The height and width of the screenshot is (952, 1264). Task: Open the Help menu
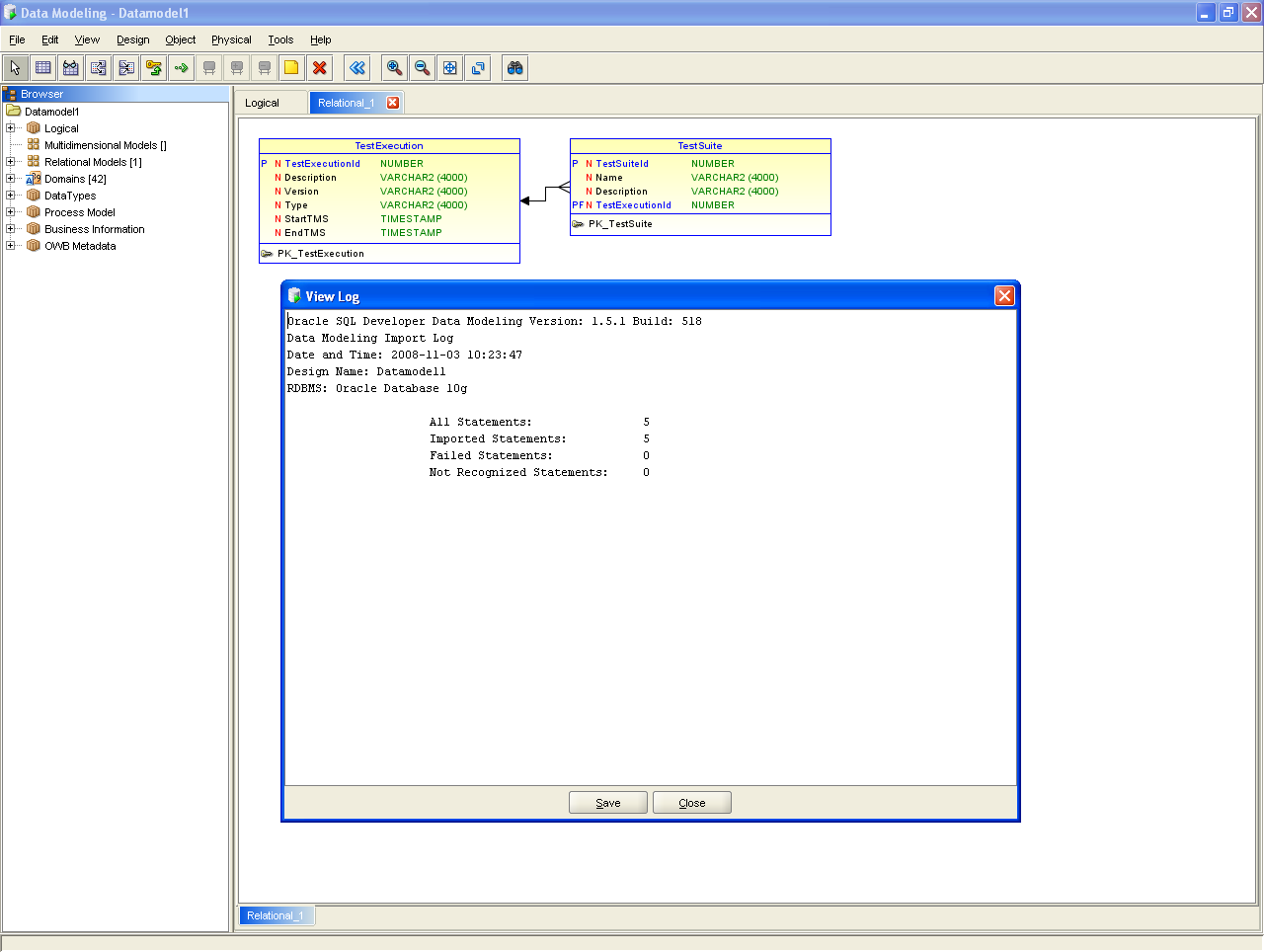pos(320,40)
